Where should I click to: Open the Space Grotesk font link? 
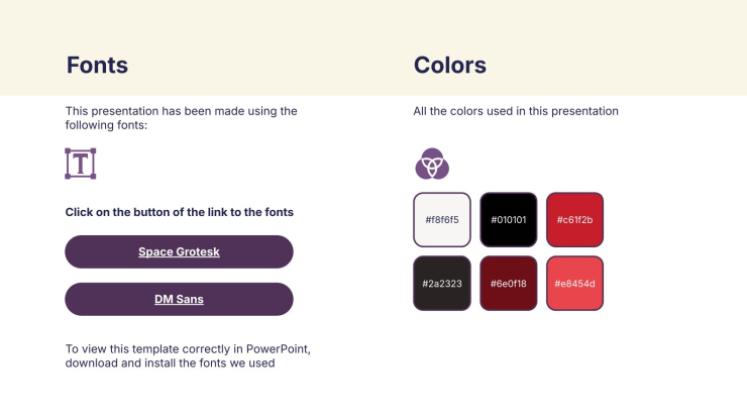click(179, 252)
